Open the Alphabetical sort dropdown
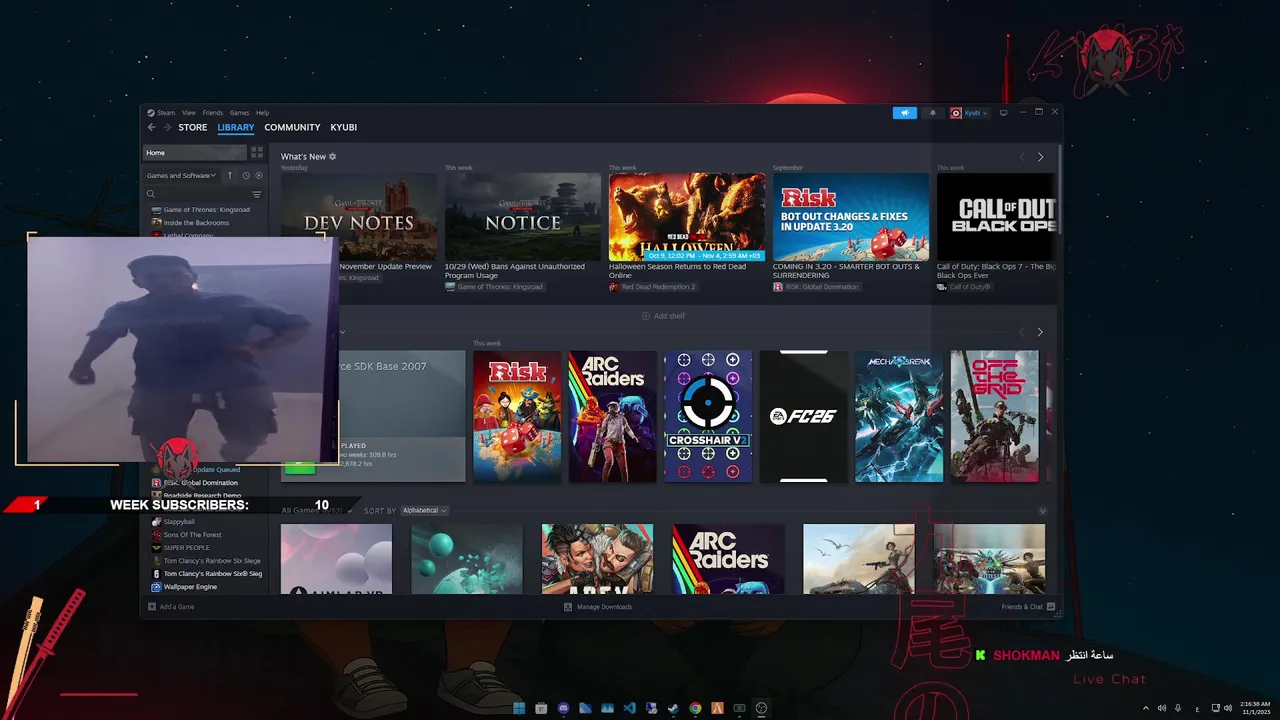 424,510
